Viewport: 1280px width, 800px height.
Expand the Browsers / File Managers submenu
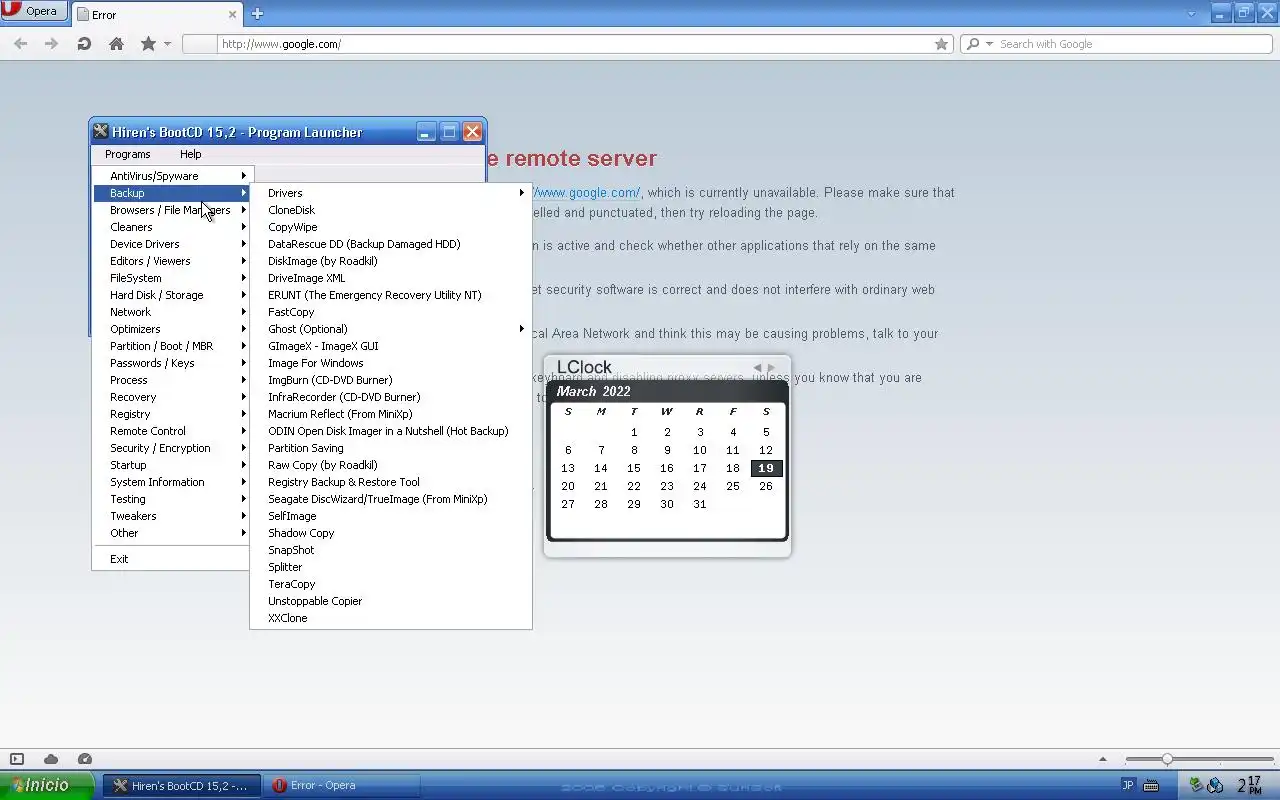171,210
